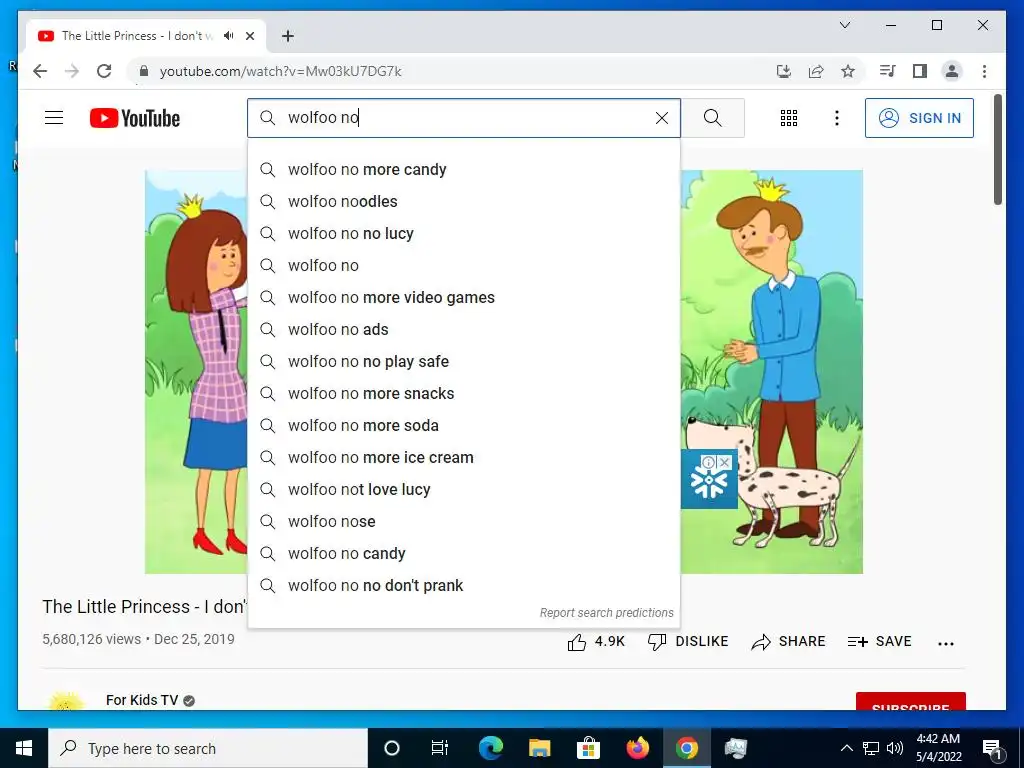Bookmark this tab with the star
Screen dimensions: 1024x768
(848, 71)
